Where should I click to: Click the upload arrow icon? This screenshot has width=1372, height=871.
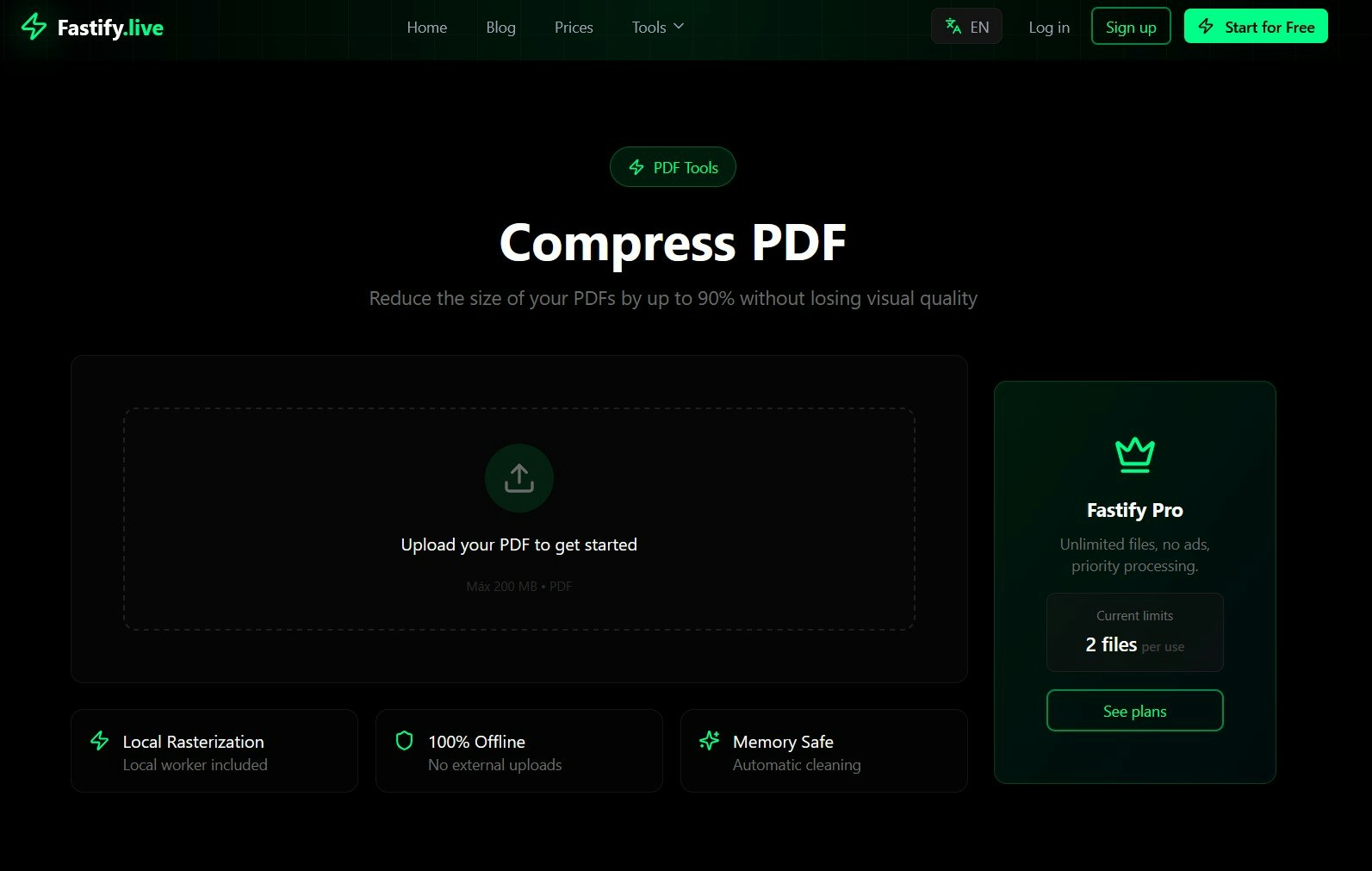pos(519,478)
